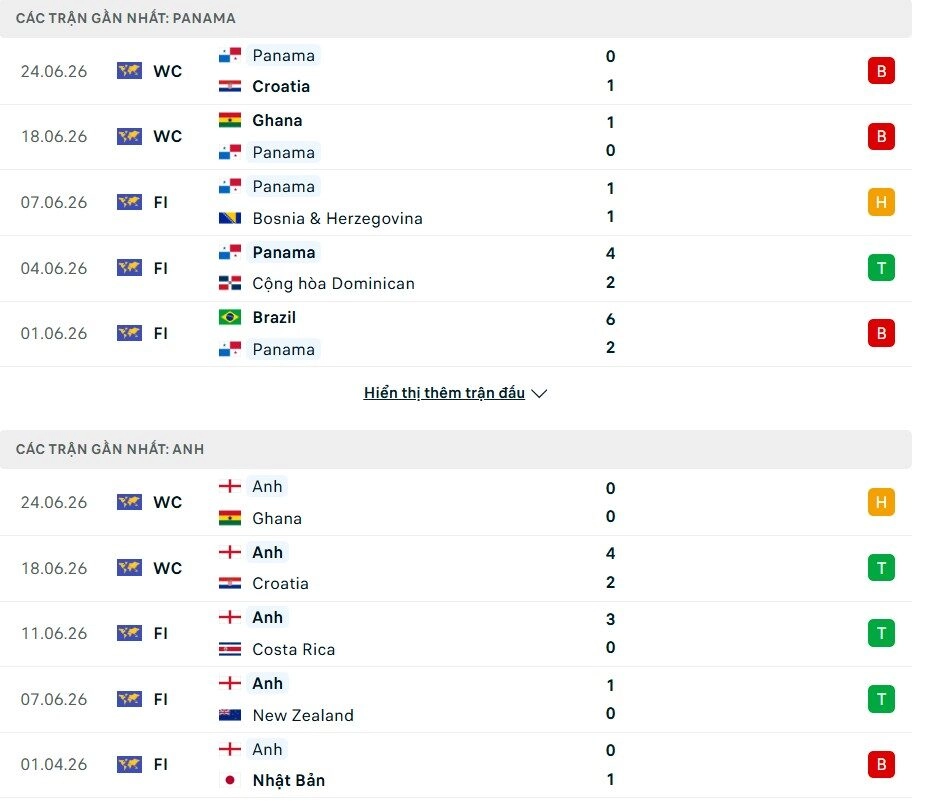This screenshot has height=801, width=927.
Task: Click green T badge for Panama vs Dominican
Action: pos(881,268)
